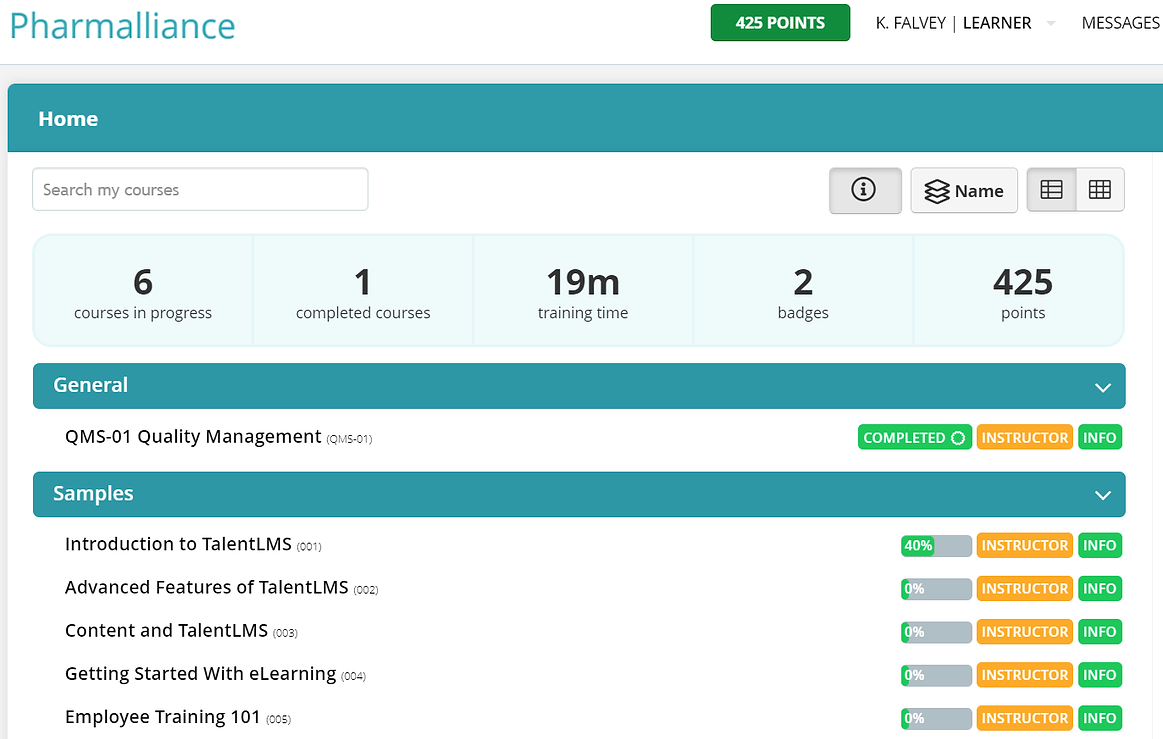Click INSTRUCTOR tag on QMS-01 Quality Management
The height and width of the screenshot is (739, 1163).
click(x=1024, y=437)
